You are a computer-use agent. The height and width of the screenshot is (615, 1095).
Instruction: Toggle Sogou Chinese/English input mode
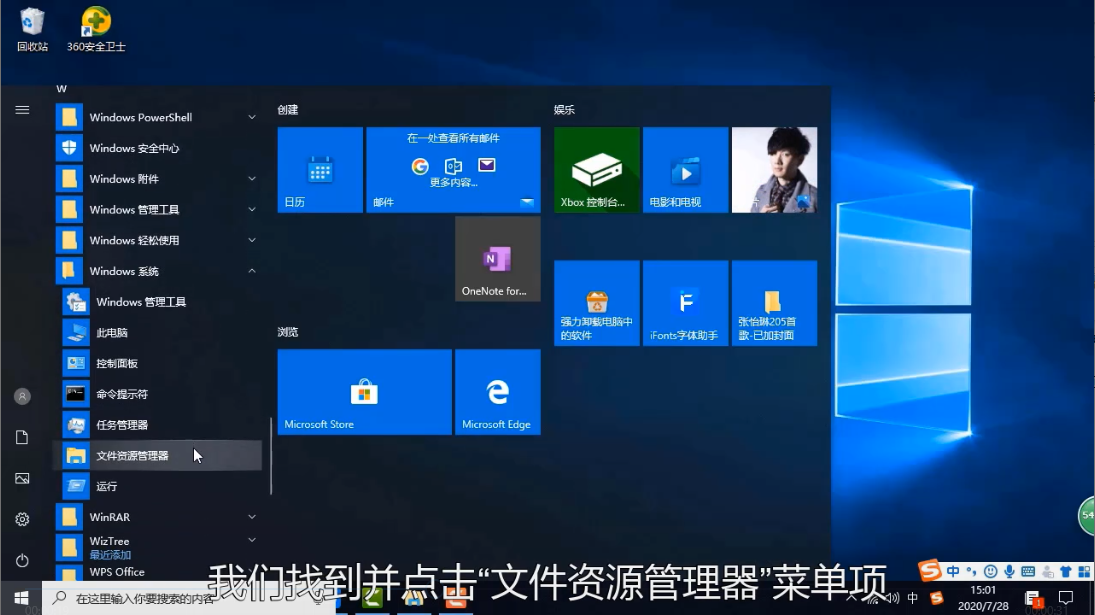click(x=953, y=572)
